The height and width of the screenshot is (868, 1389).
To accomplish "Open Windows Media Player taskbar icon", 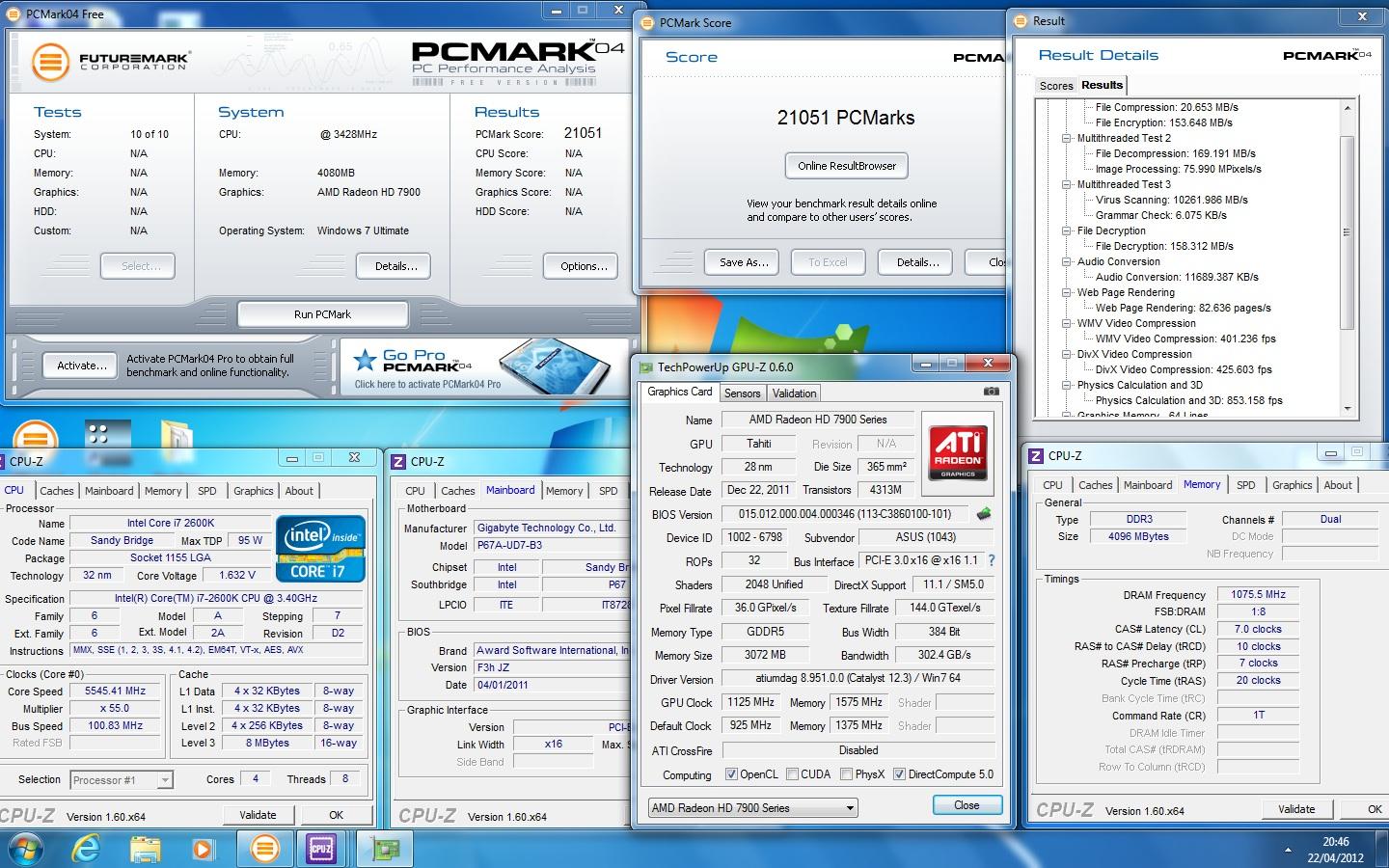I will point(203,849).
